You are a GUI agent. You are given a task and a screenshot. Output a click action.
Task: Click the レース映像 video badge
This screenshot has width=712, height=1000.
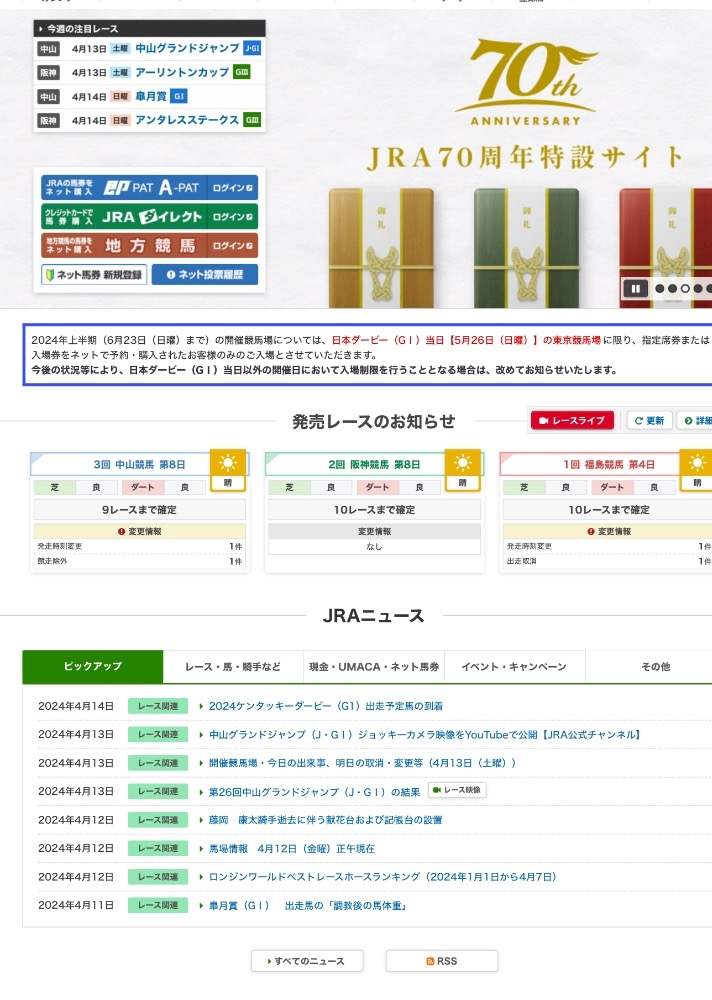[x=457, y=790]
